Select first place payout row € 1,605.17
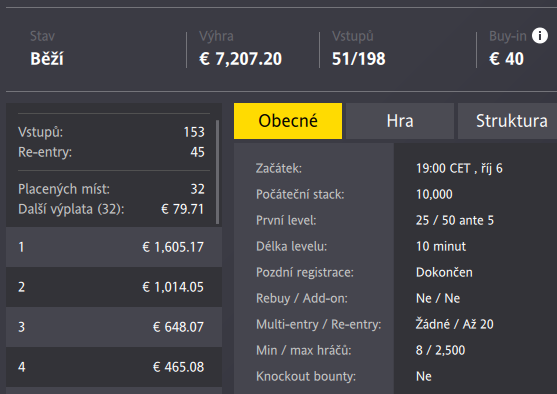The height and width of the screenshot is (394, 557). (x=114, y=247)
